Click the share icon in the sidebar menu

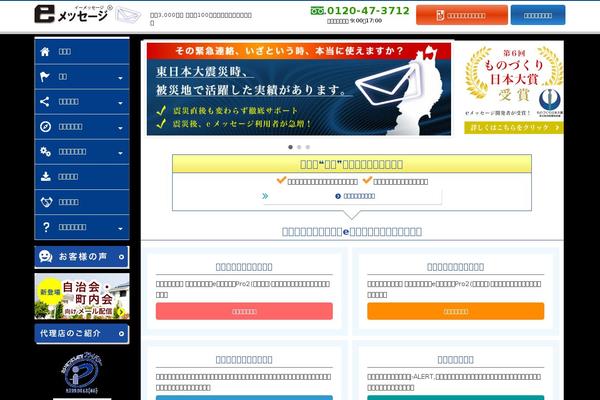click(45, 101)
